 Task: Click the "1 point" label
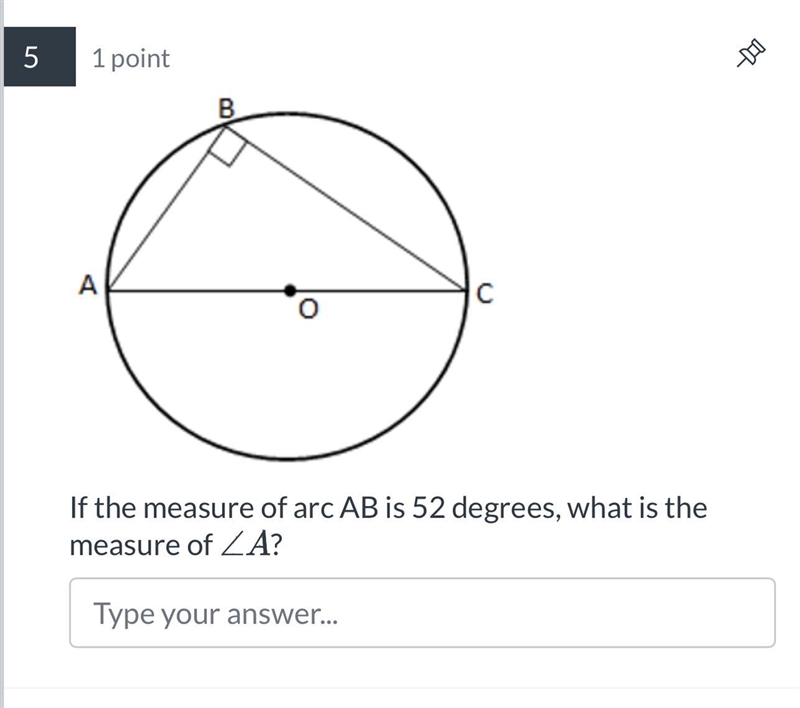(131, 58)
